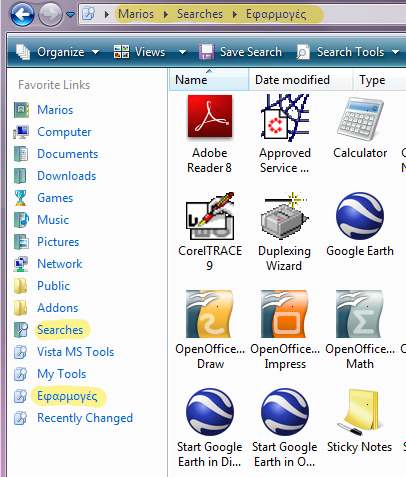Select the Adobe Reader 8 icon
The height and width of the screenshot is (477, 406).
point(210,116)
